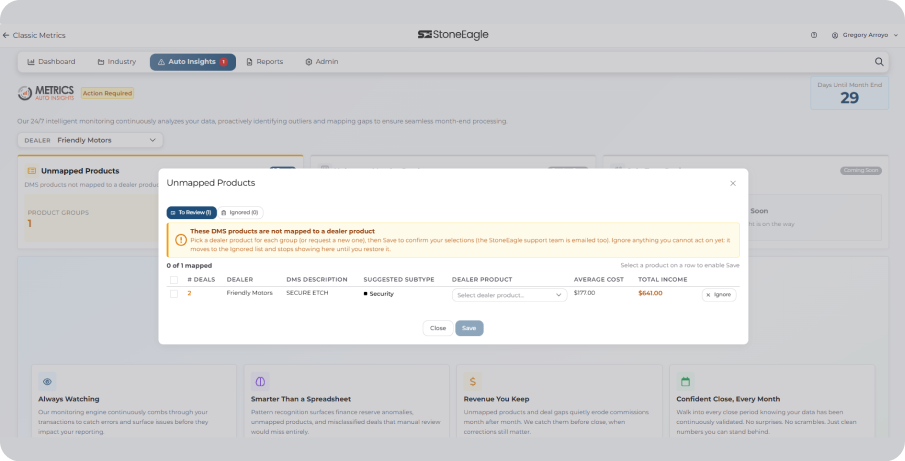Viewport: 905px width, 461px height.
Task: Click the AVERAGE COST column header
Action: click(x=599, y=280)
